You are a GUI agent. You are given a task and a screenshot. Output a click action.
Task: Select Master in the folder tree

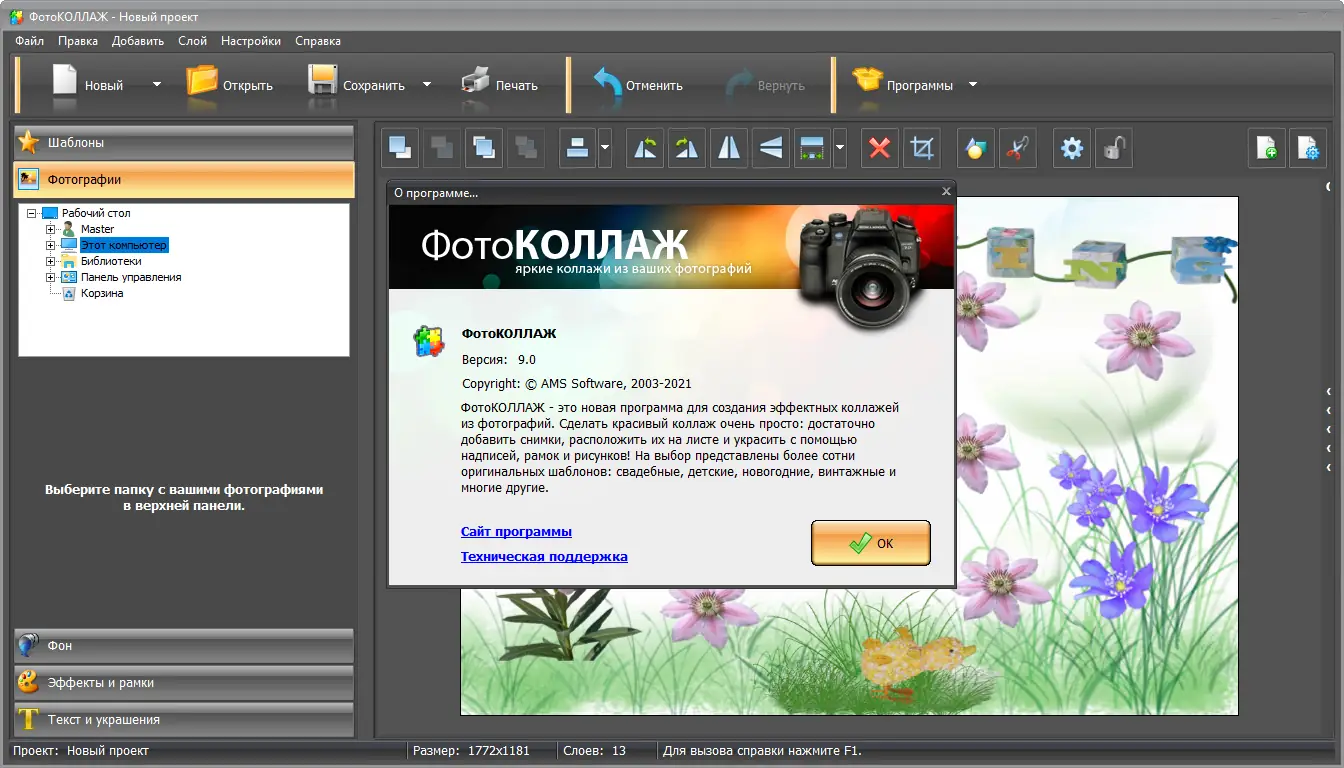coord(98,229)
